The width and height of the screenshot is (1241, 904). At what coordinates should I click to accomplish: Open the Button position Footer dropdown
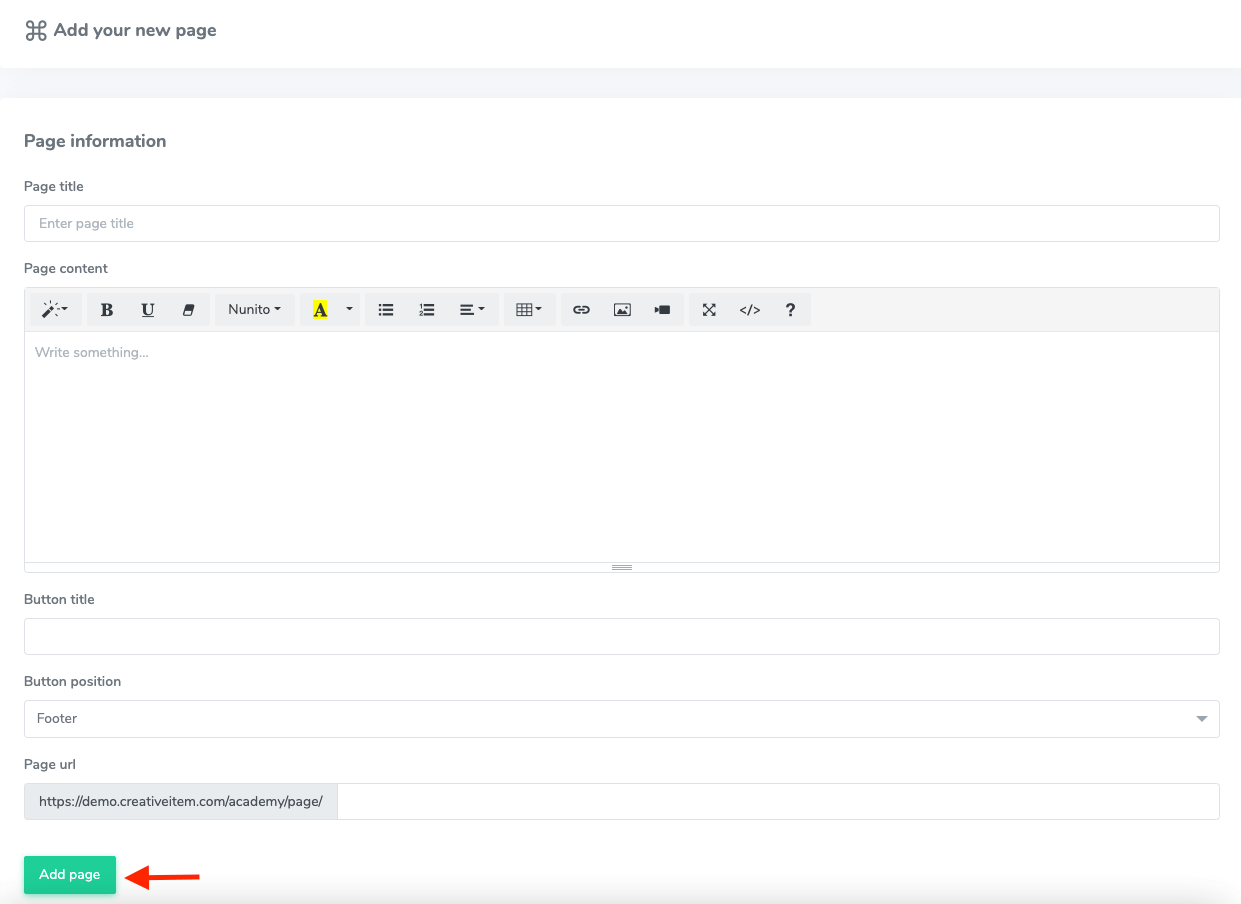(621, 718)
